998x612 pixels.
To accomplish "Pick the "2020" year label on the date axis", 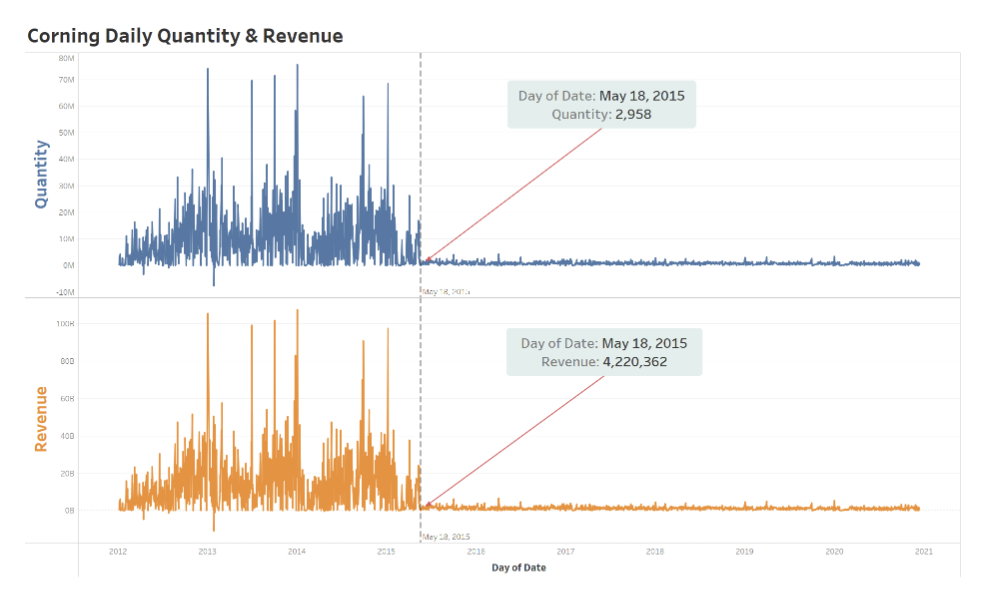I will point(834,552).
